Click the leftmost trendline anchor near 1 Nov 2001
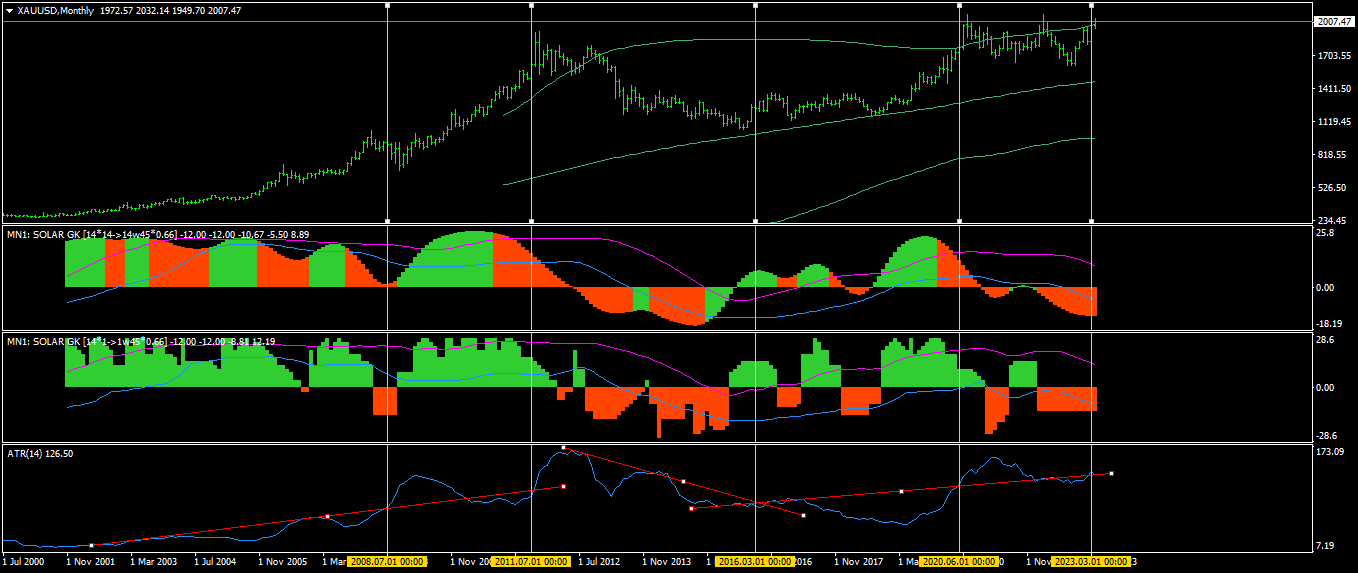The width and height of the screenshot is (1358, 573). [91, 545]
